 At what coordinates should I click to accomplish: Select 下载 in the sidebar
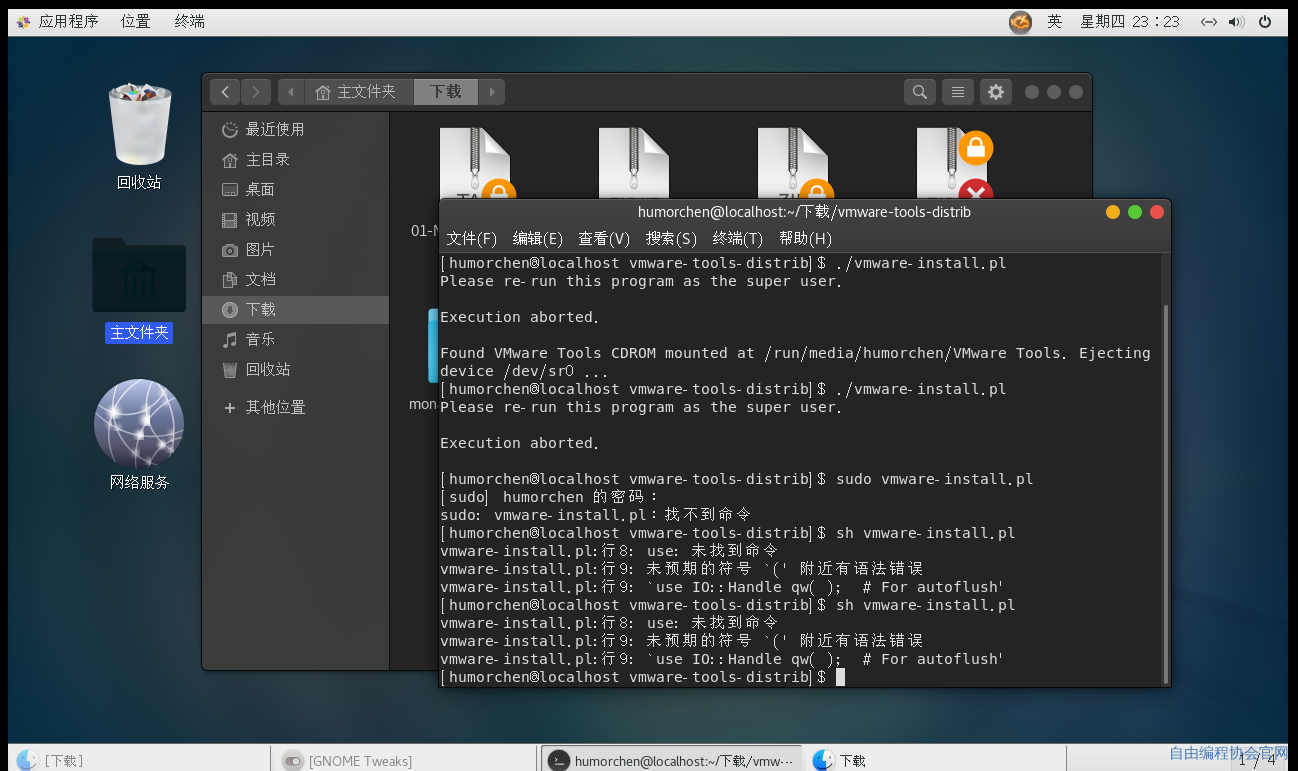pos(295,309)
